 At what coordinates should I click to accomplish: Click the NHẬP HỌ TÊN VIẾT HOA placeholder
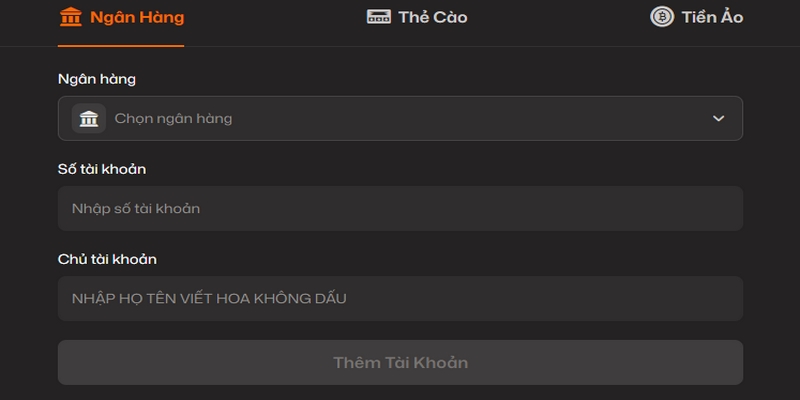pos(209,298)
